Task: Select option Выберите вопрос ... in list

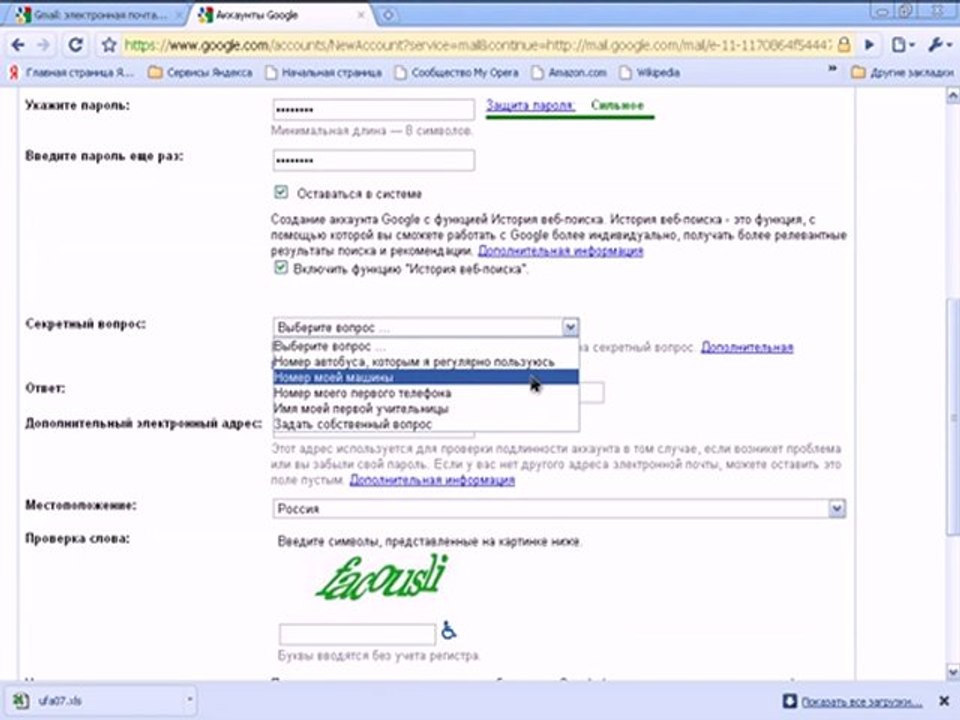Action: [x=426, y=346]
